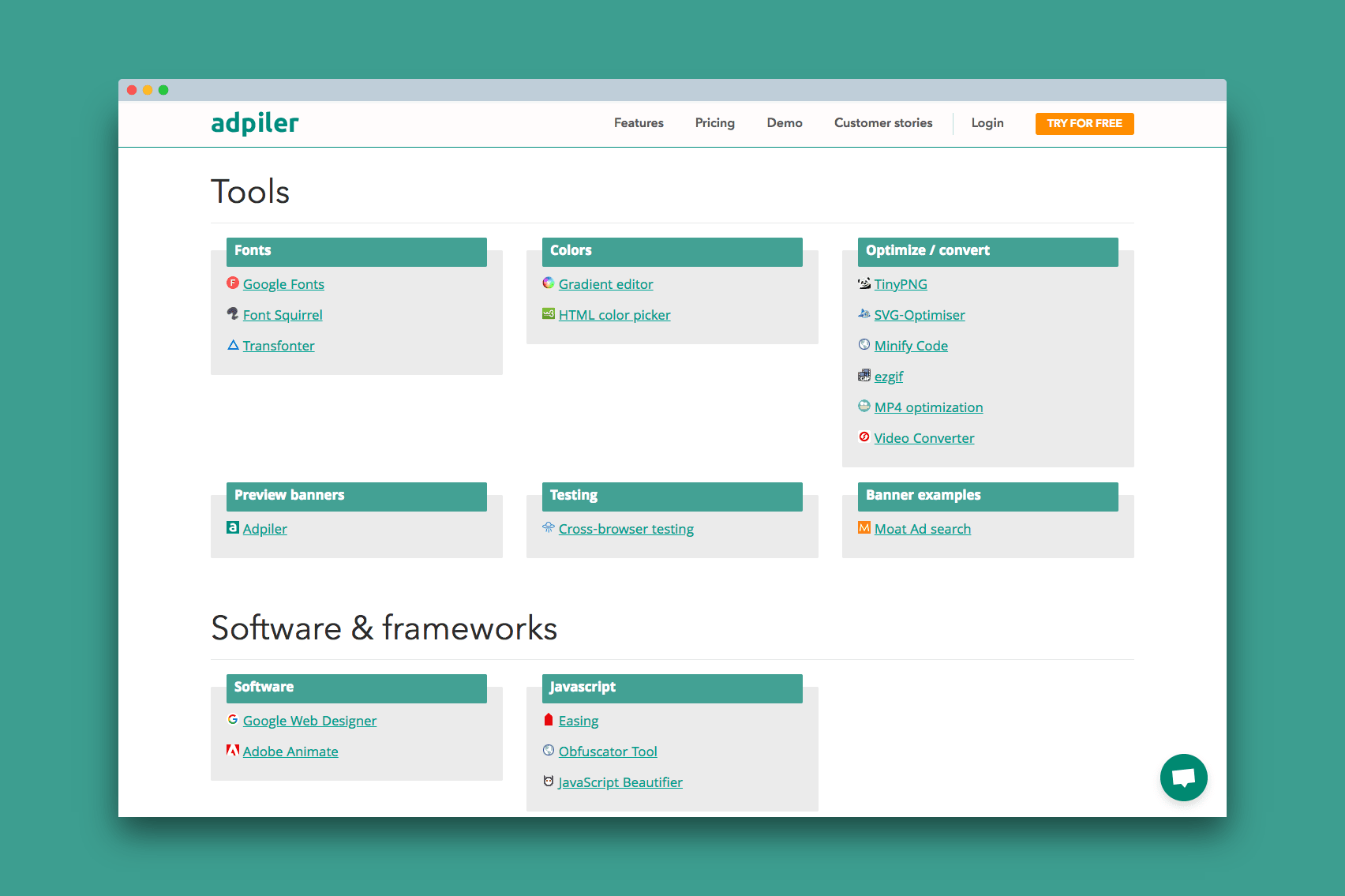Click the Gradient editor color wheel icon

[x=549, y=283]
